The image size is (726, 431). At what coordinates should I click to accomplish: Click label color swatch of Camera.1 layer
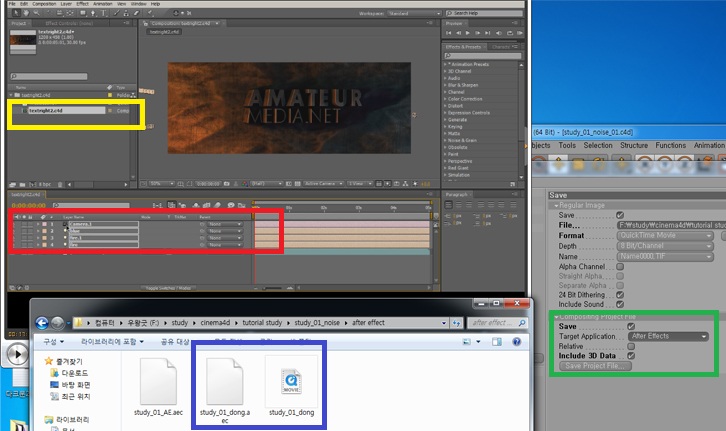click(45, 224)
